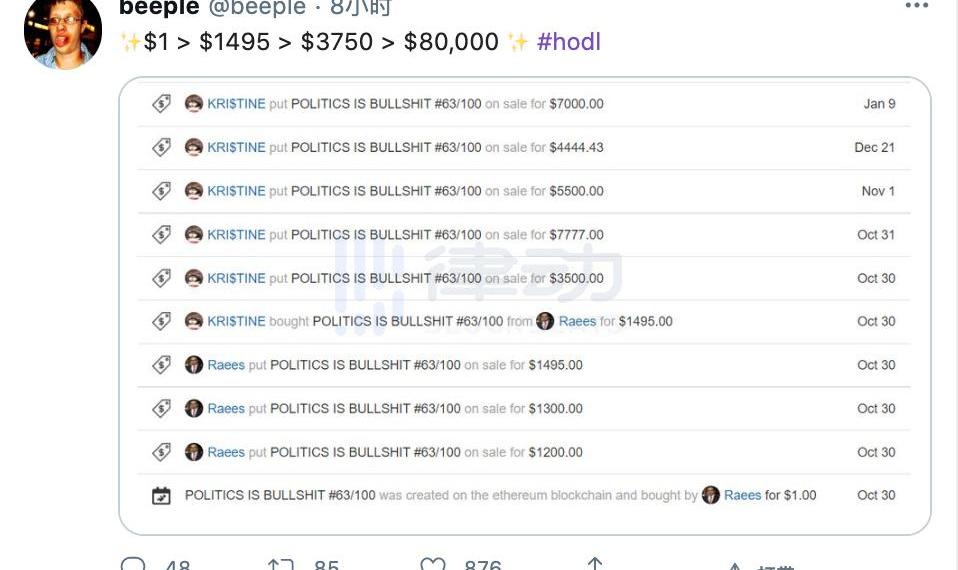The image size is (958, 570).
Task: Click the beeple display name
Action: (x=159, y=8)
